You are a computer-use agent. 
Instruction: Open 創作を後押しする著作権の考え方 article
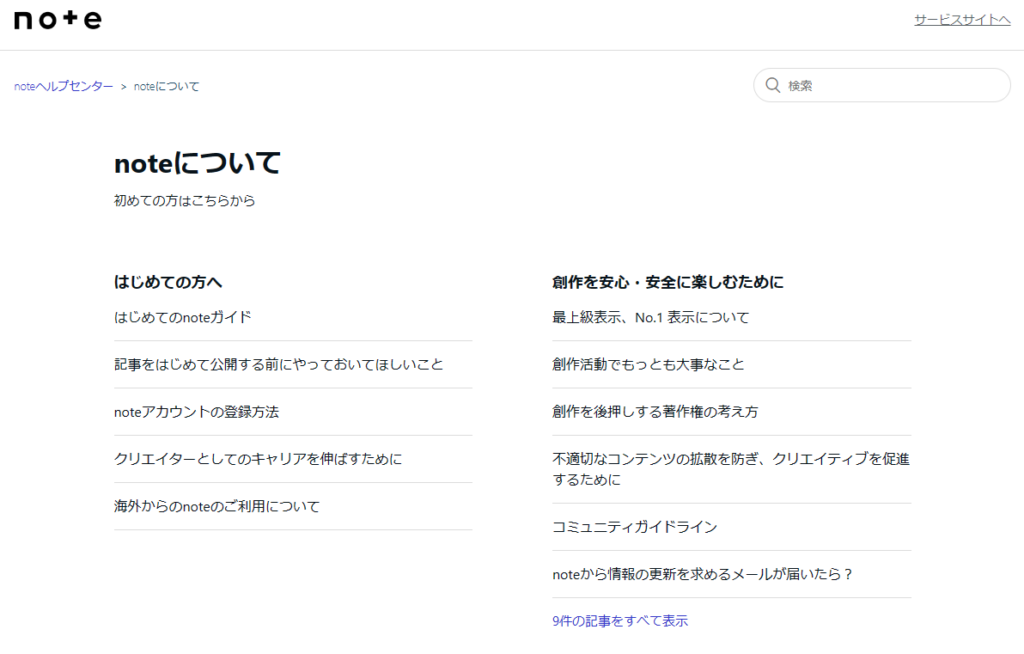[655, 412]
